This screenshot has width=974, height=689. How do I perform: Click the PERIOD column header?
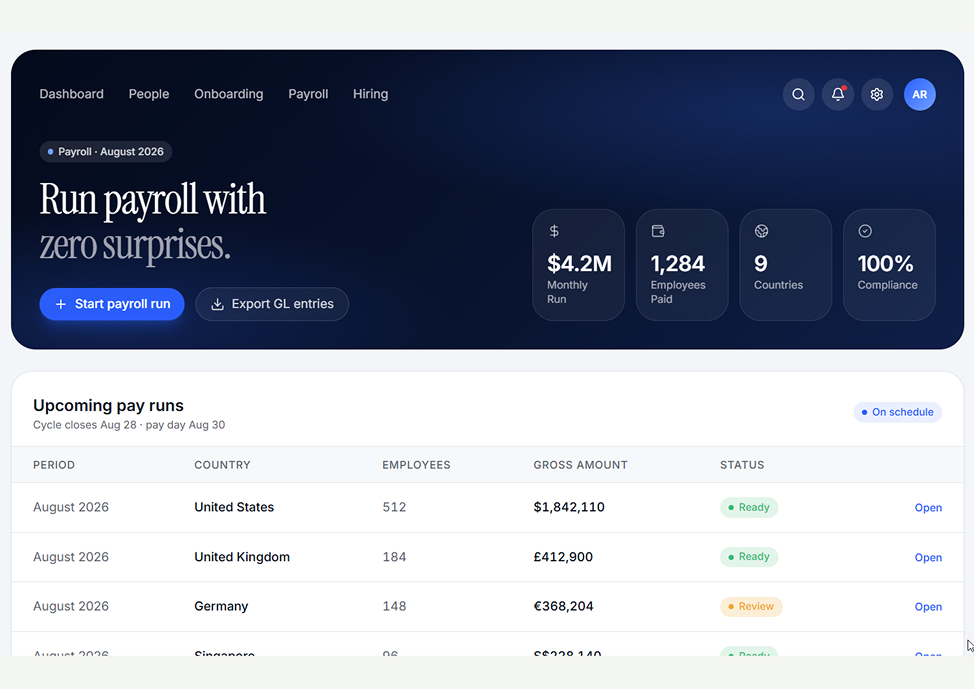pyautogui.click(x=54, y=465)
